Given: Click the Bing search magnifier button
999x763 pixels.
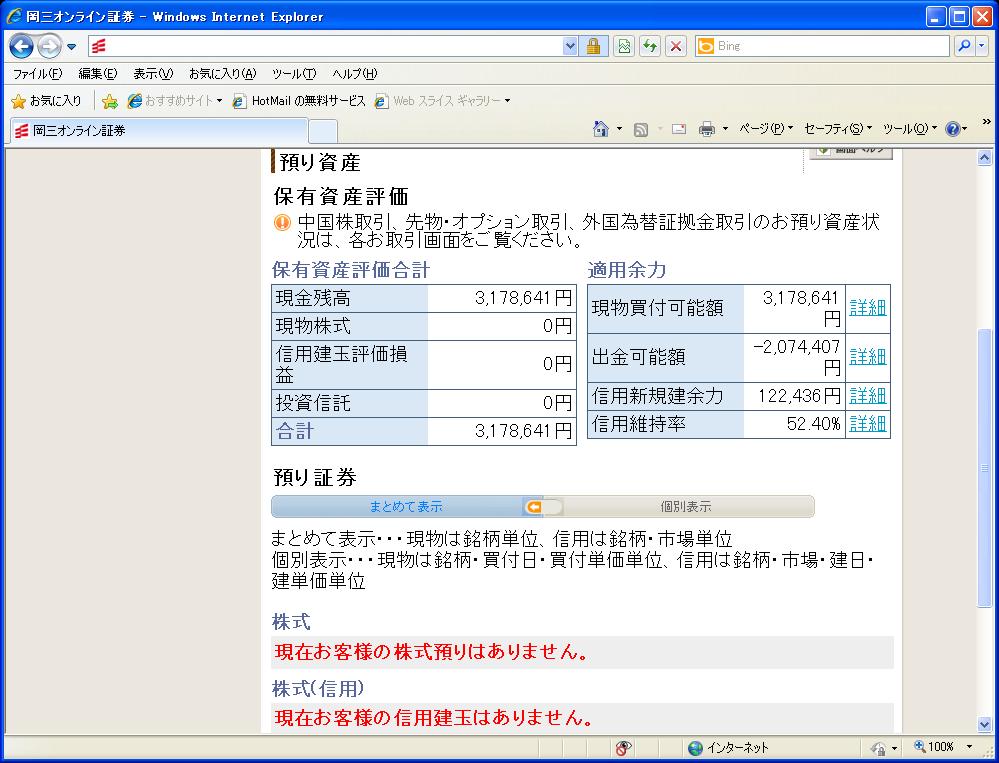Looking at the screenshot, I should click(964, 46).
